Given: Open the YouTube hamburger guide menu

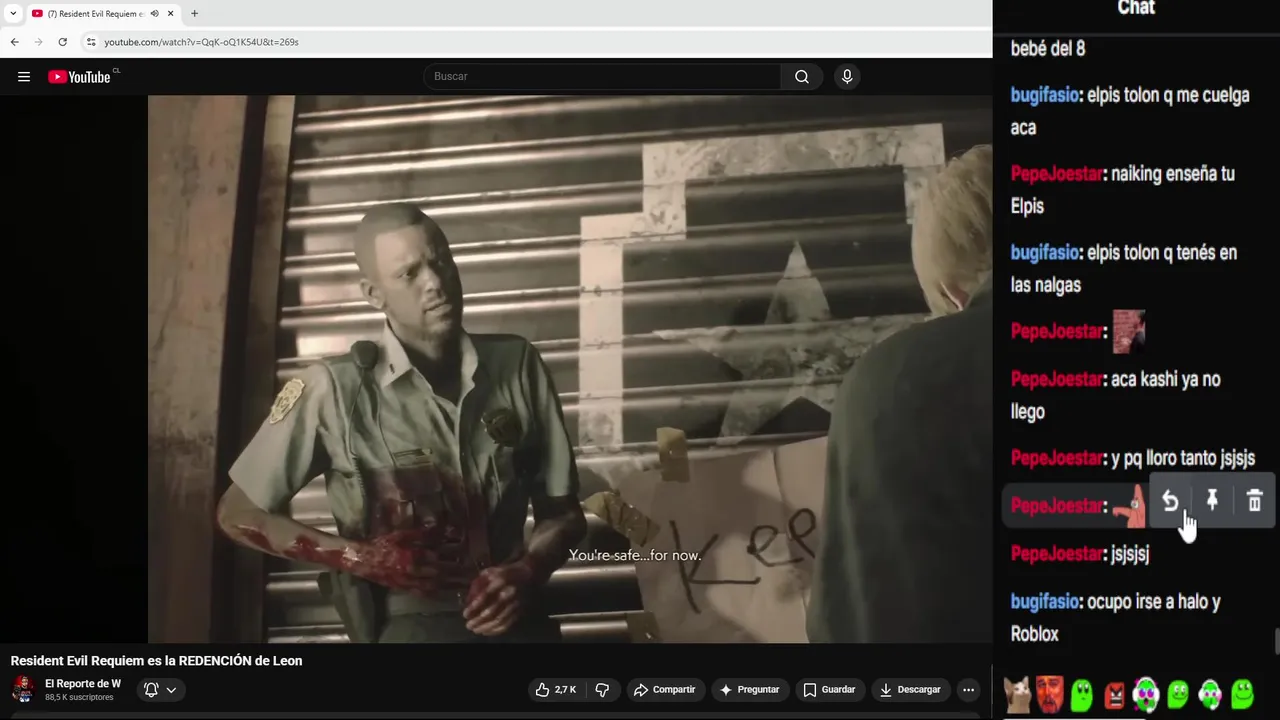Looking at the screenshot, I should point(24,77).
